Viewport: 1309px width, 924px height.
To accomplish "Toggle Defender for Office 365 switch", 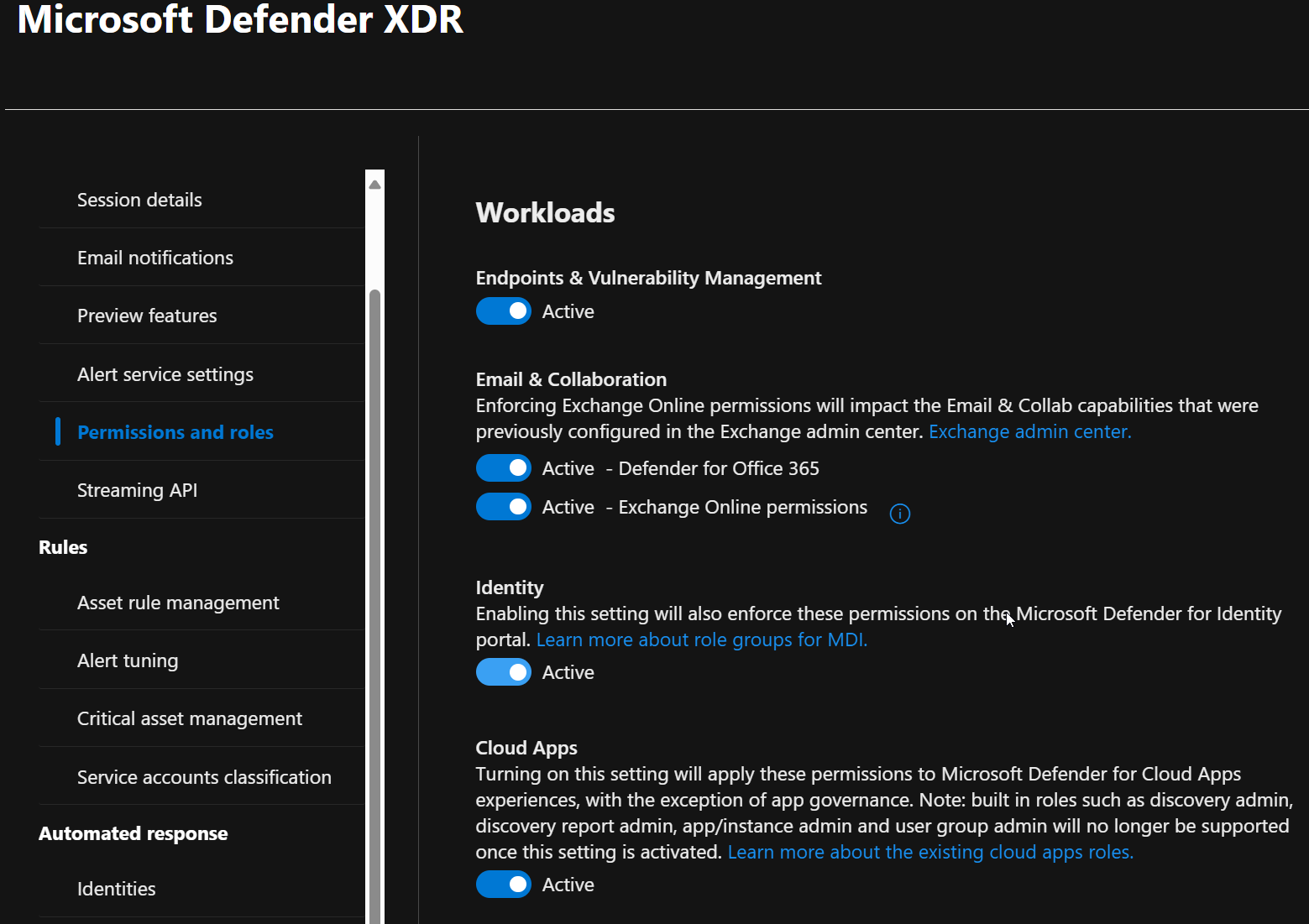I will pyautogui.click(x=503, y=468).
